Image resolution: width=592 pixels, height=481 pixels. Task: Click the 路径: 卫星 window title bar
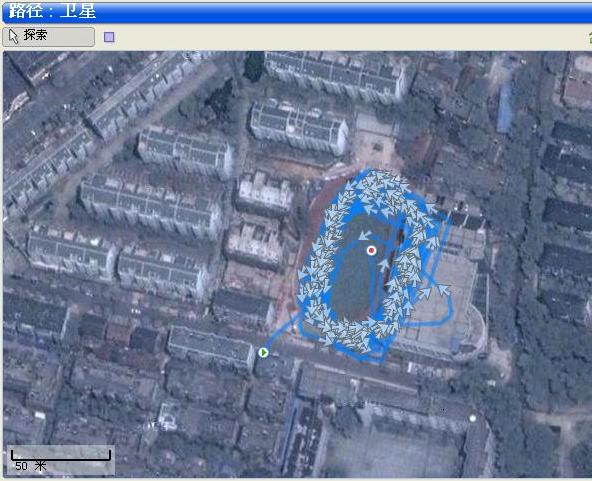296,11
